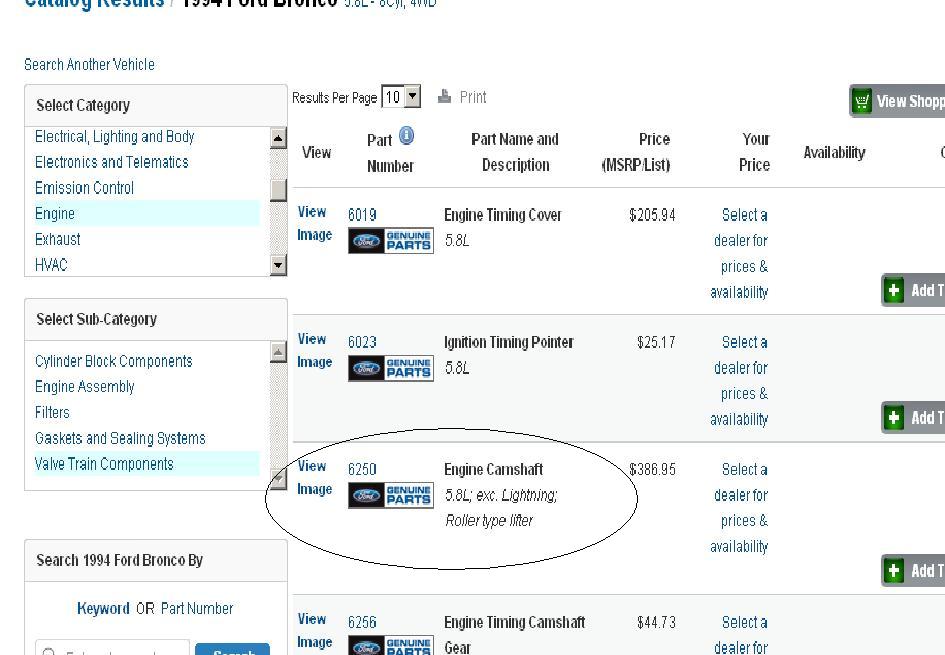The height and width of the screenshot is (655, 945).
Task: Click part number 6019
Action: 362,215
